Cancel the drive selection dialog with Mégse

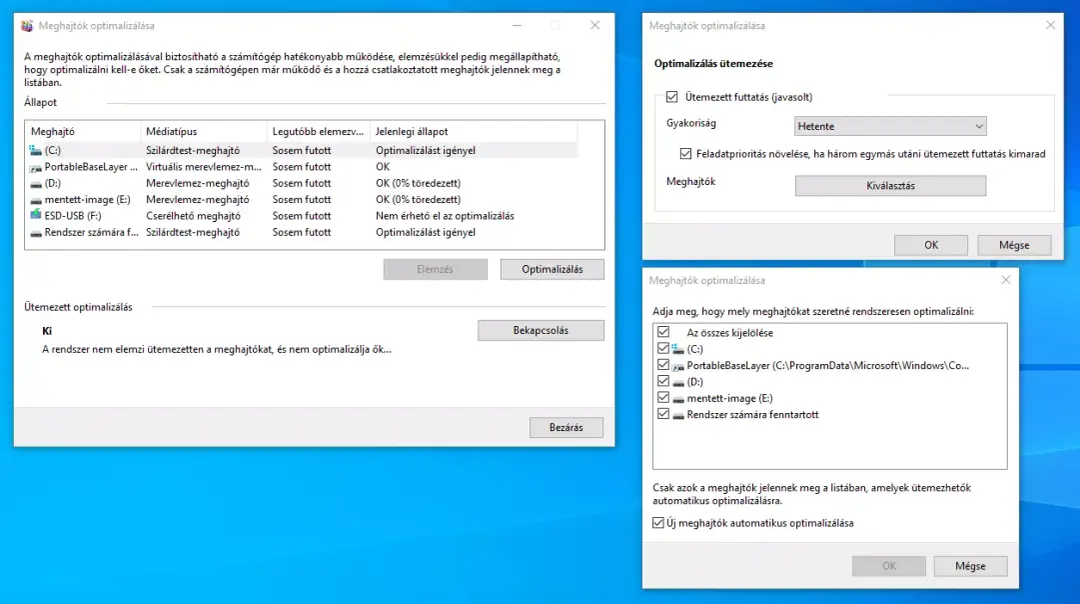[x=970, y=566]
